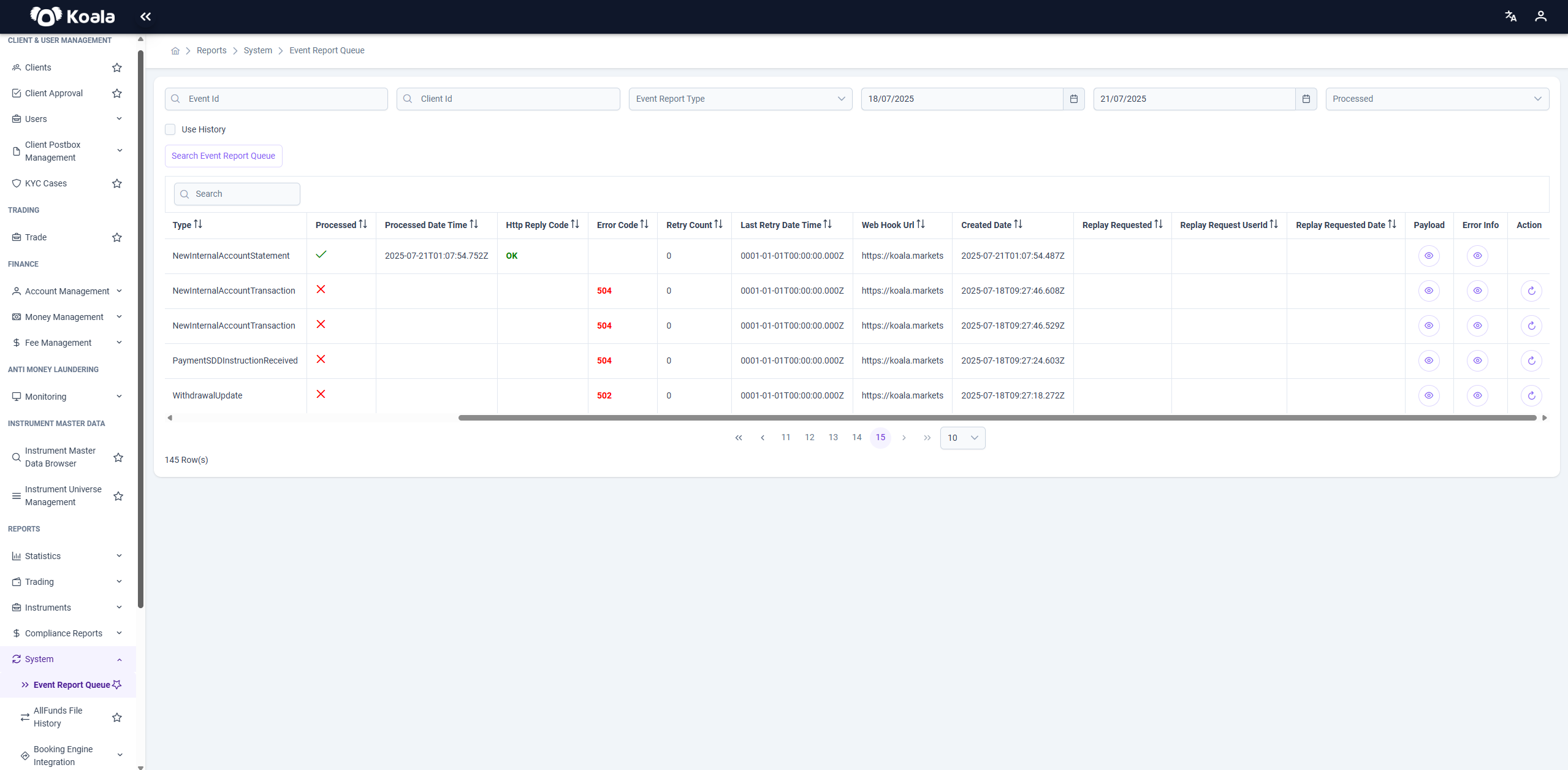Open AllFunds File History menu item
The image size is (1568, 770).
pyautogui.click(x=58, y=717)
